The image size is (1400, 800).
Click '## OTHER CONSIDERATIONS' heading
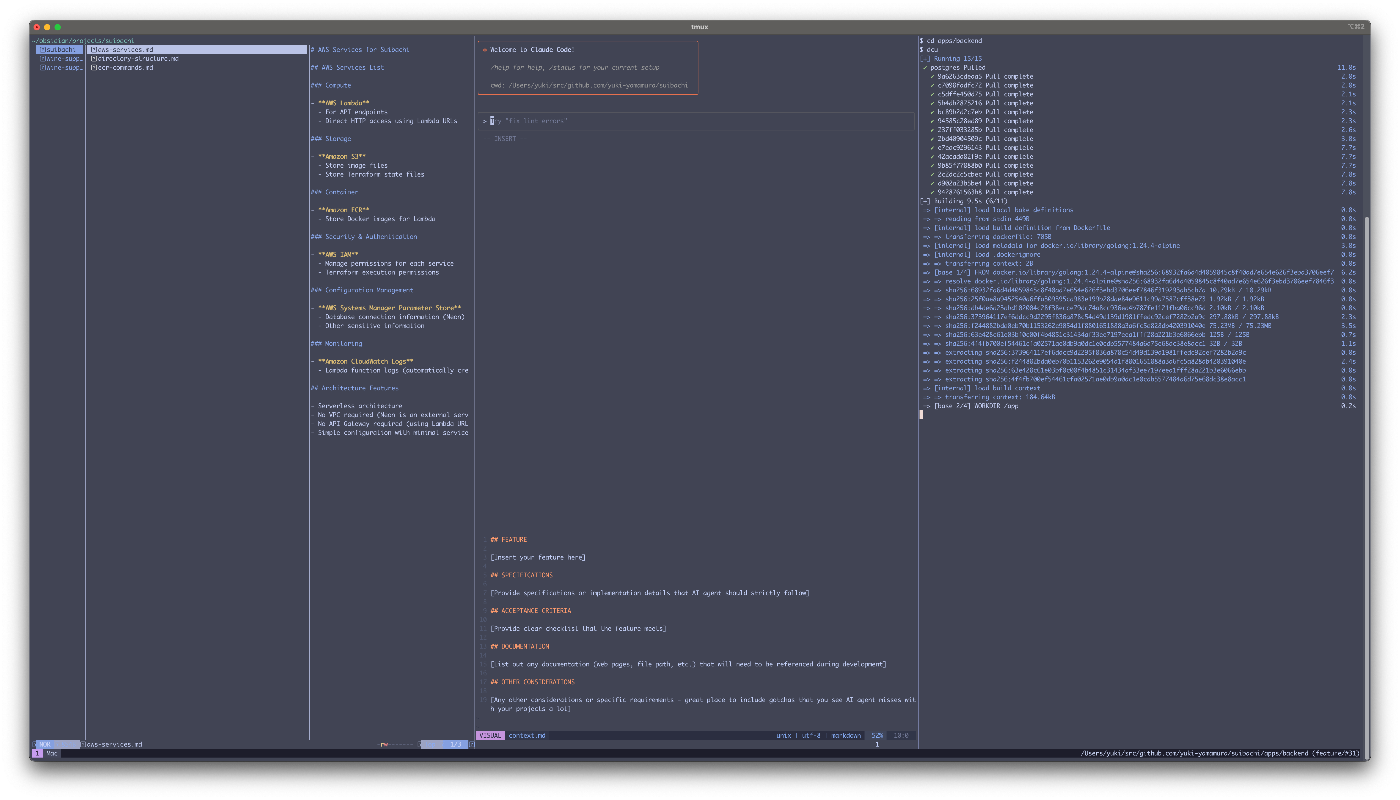pos(533,682)
